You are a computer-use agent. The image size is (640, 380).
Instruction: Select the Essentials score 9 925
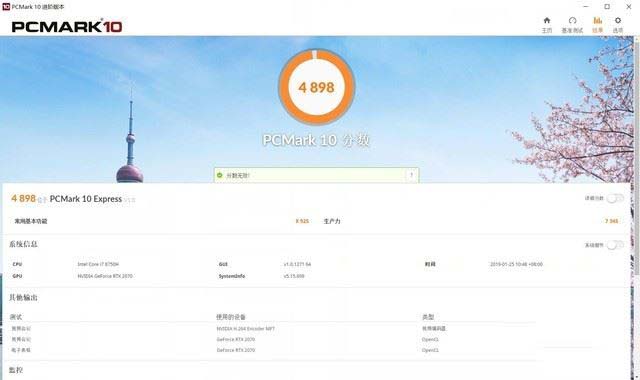pos(302,221)
